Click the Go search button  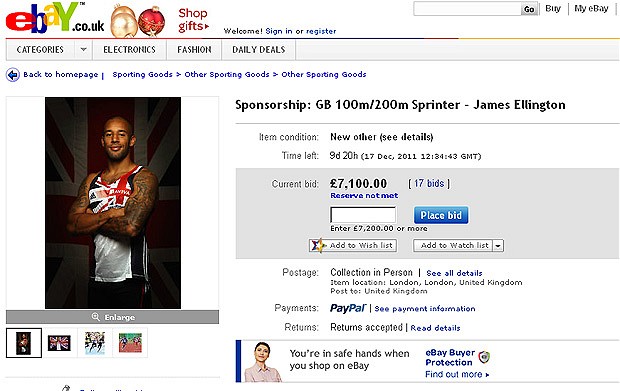tap(529, 9)
